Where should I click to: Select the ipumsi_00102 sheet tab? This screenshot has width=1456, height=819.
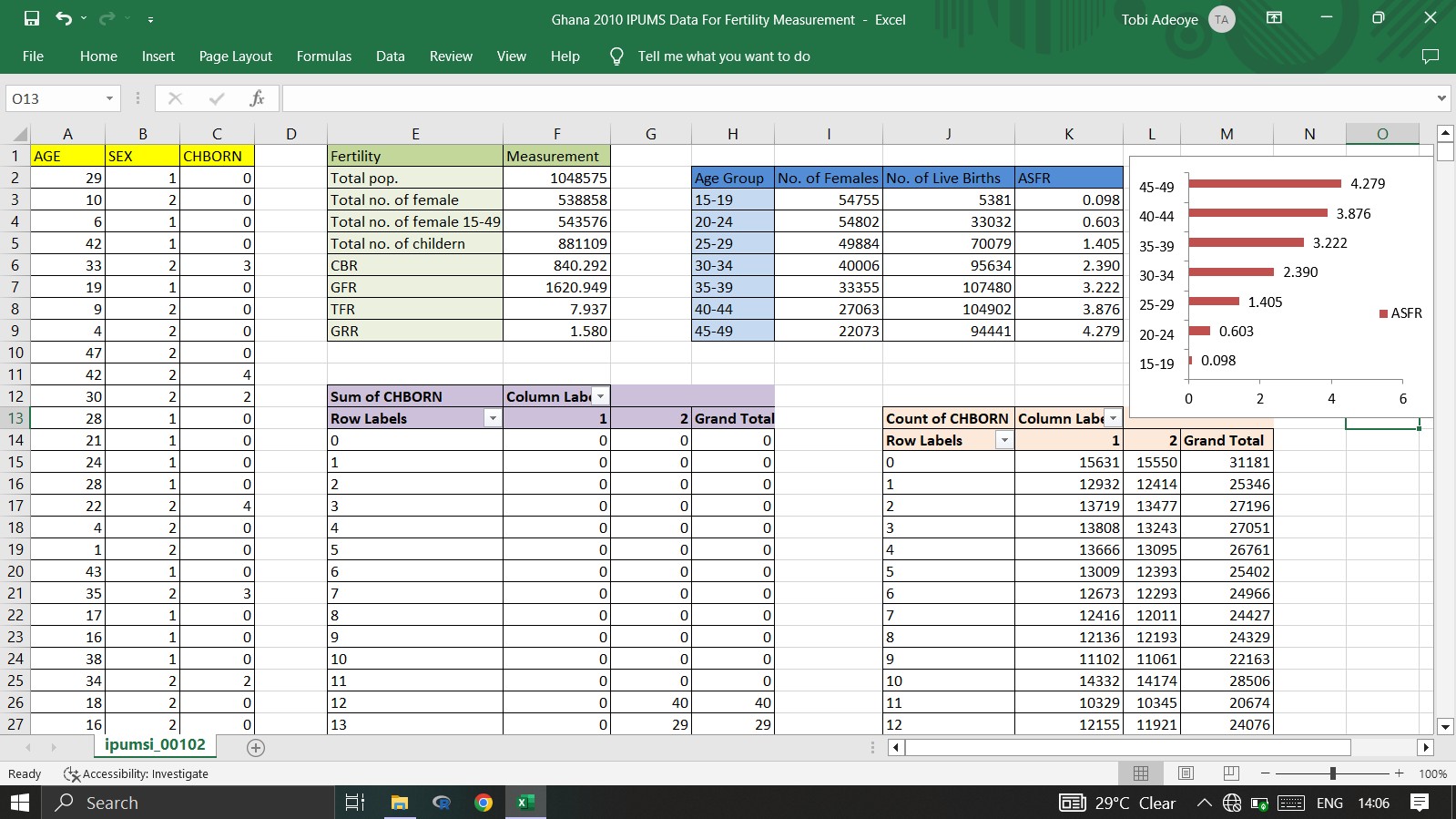click(155, 744)
